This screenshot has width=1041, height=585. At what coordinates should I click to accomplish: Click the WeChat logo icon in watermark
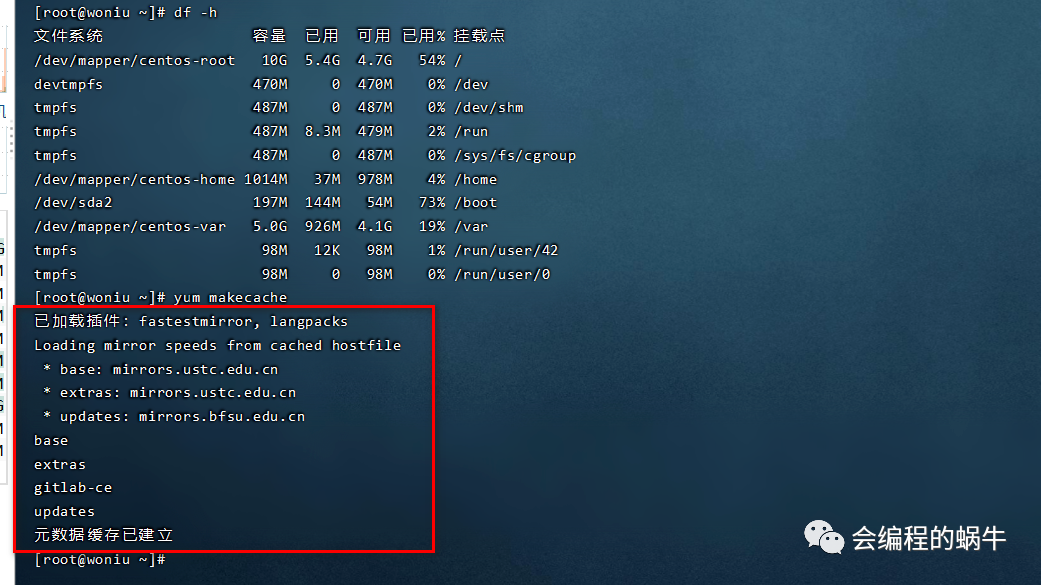click(823, 537)
